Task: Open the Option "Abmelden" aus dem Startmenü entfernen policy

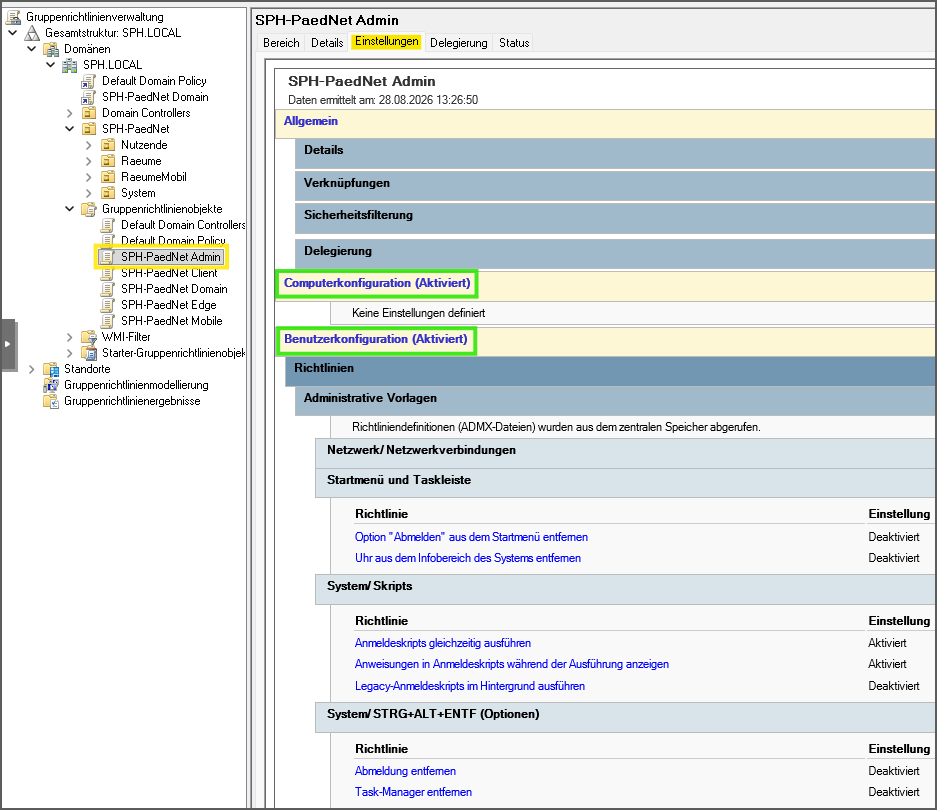Action: [x=471, y=537]
